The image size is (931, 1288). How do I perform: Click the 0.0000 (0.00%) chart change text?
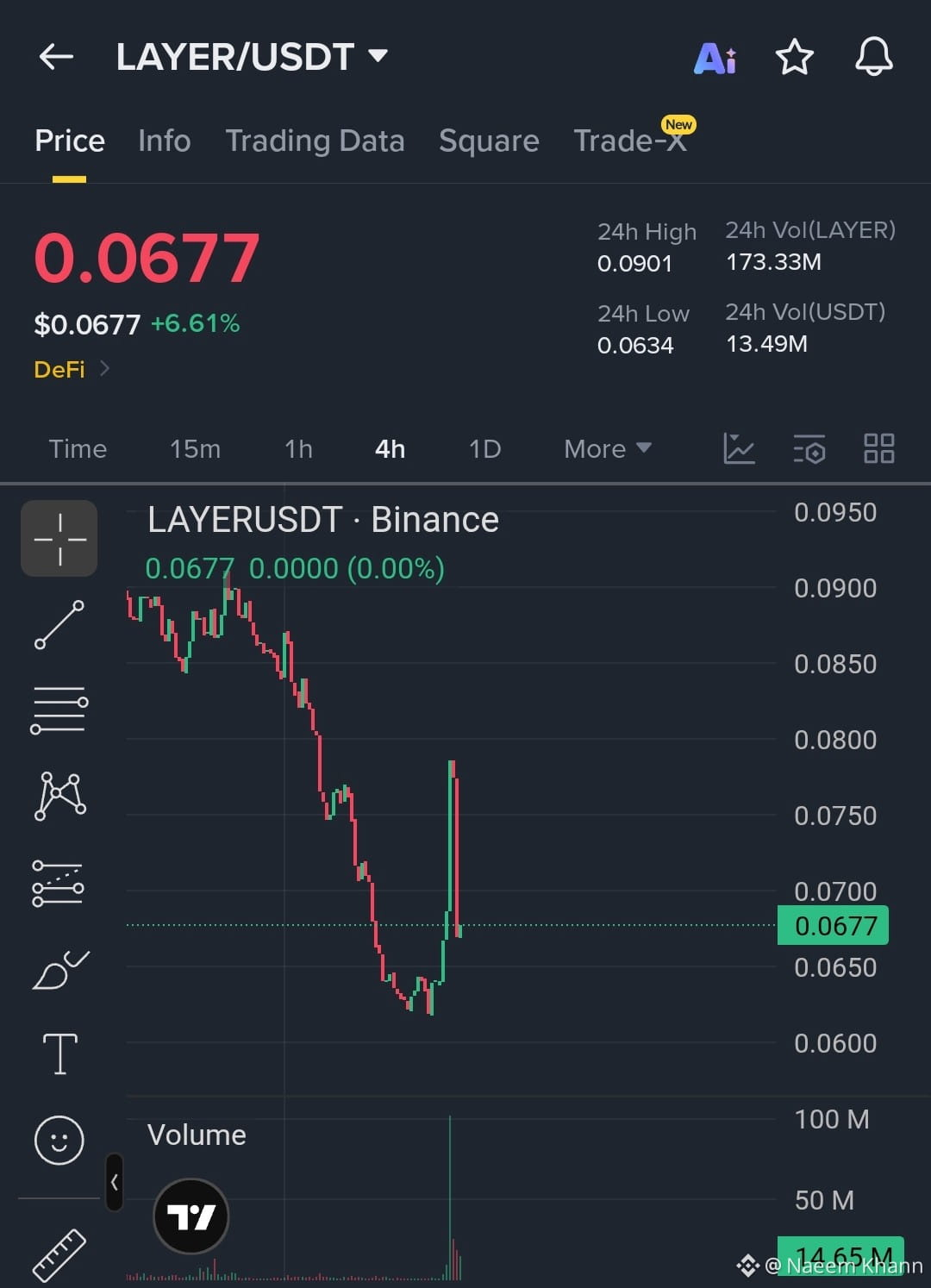pyautogui.click(x=347, y=569)
